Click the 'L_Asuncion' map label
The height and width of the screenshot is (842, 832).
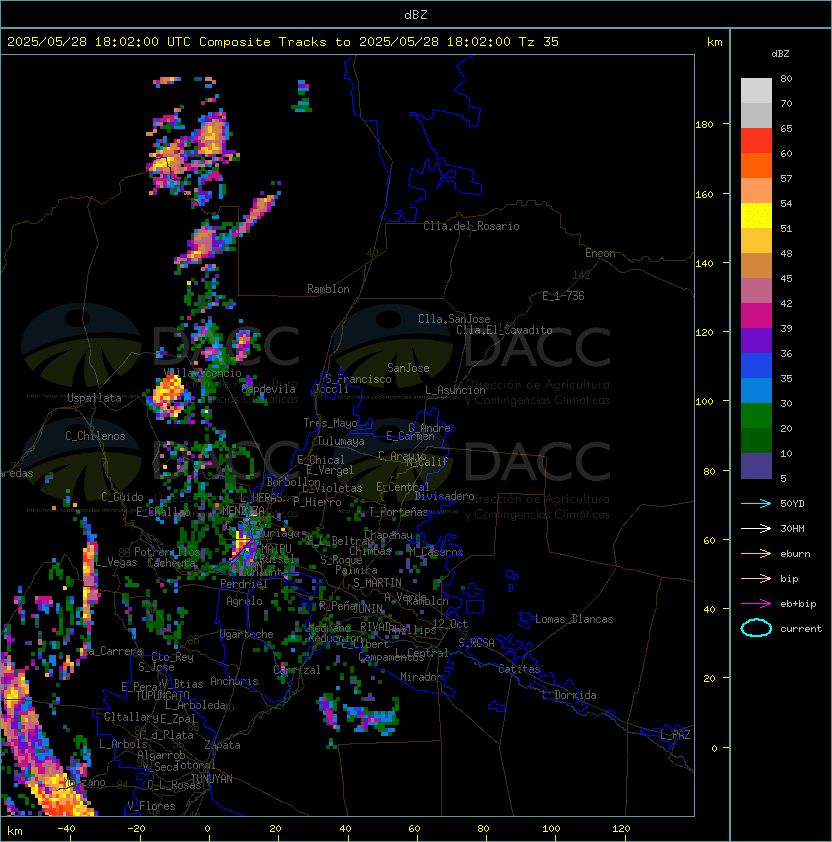455,390
